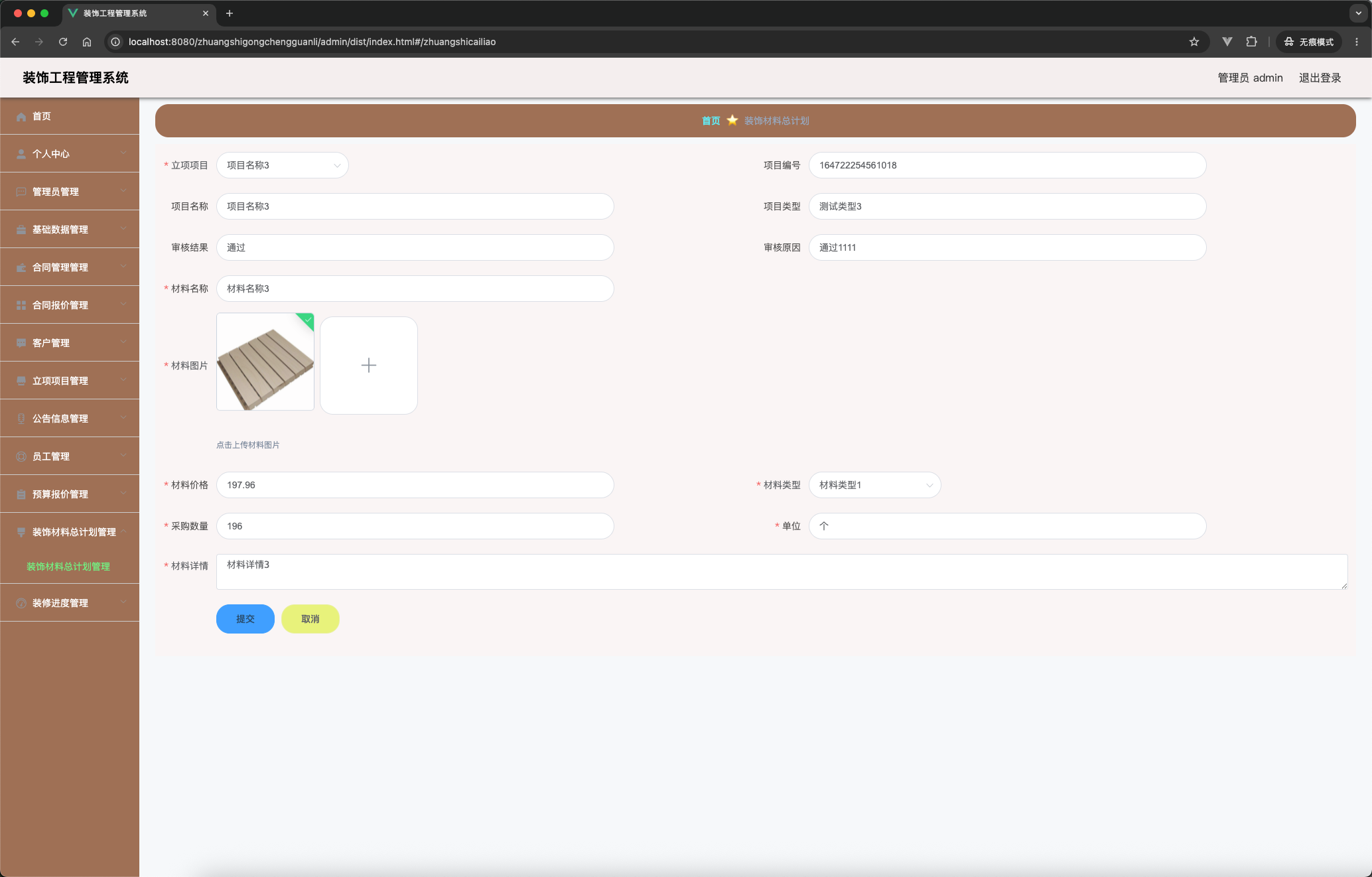Image resolution: width=1372 pixels, height=877 pixels.
Task: Click the 材料价格 field showing 197.96
Action: click(415, 485)
